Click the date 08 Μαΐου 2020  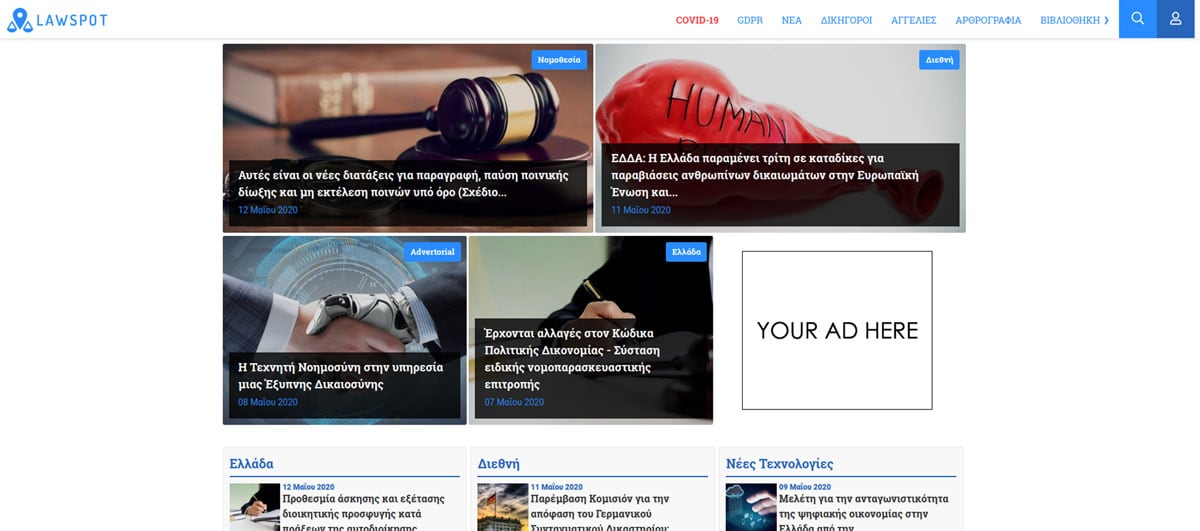268,403
